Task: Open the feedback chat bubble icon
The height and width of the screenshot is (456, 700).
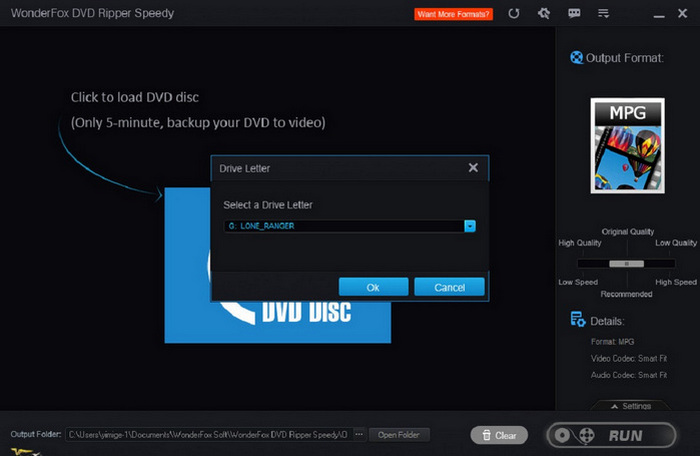Action: 574,13
